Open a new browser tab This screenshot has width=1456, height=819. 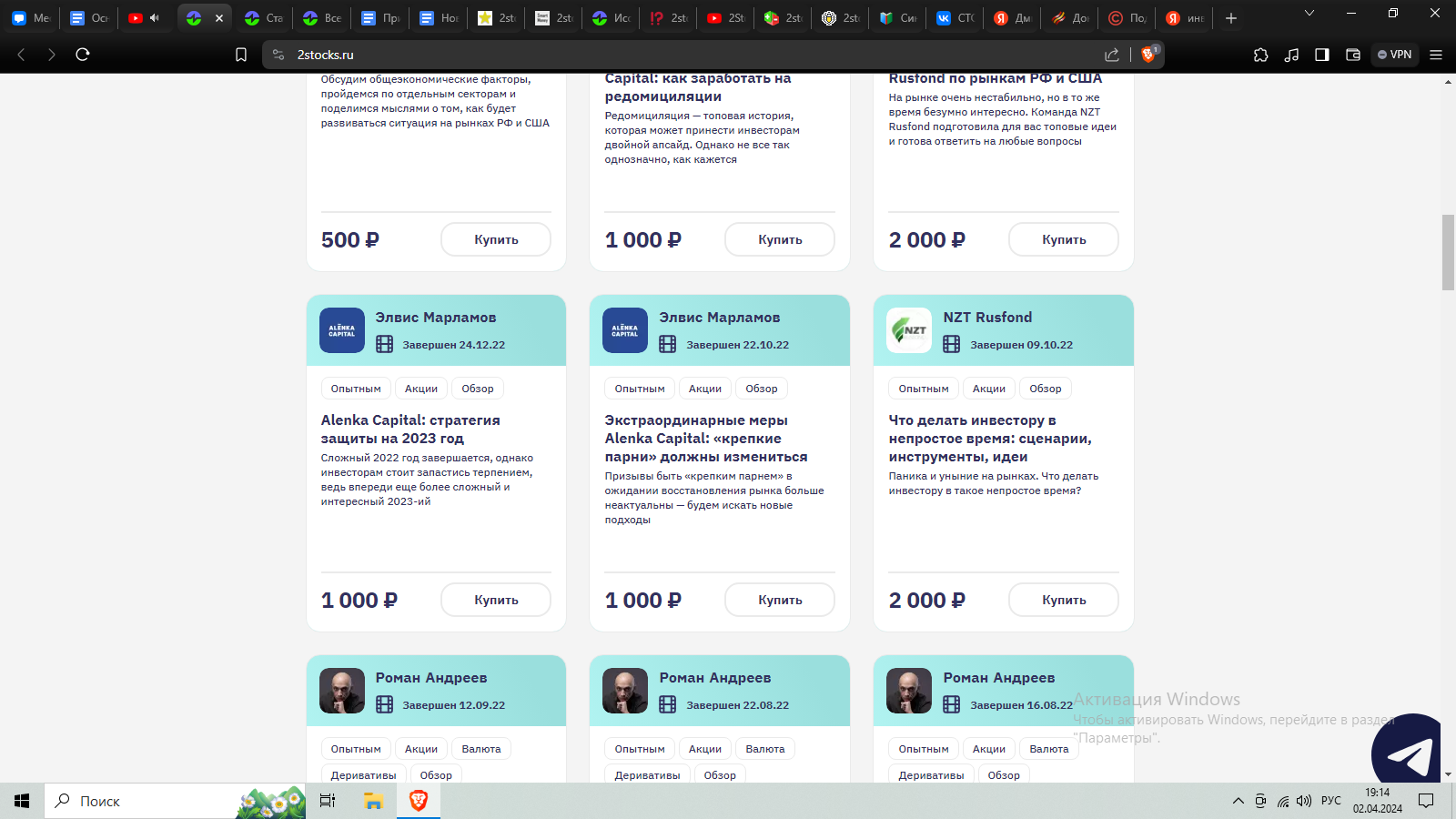(1231, 18)
